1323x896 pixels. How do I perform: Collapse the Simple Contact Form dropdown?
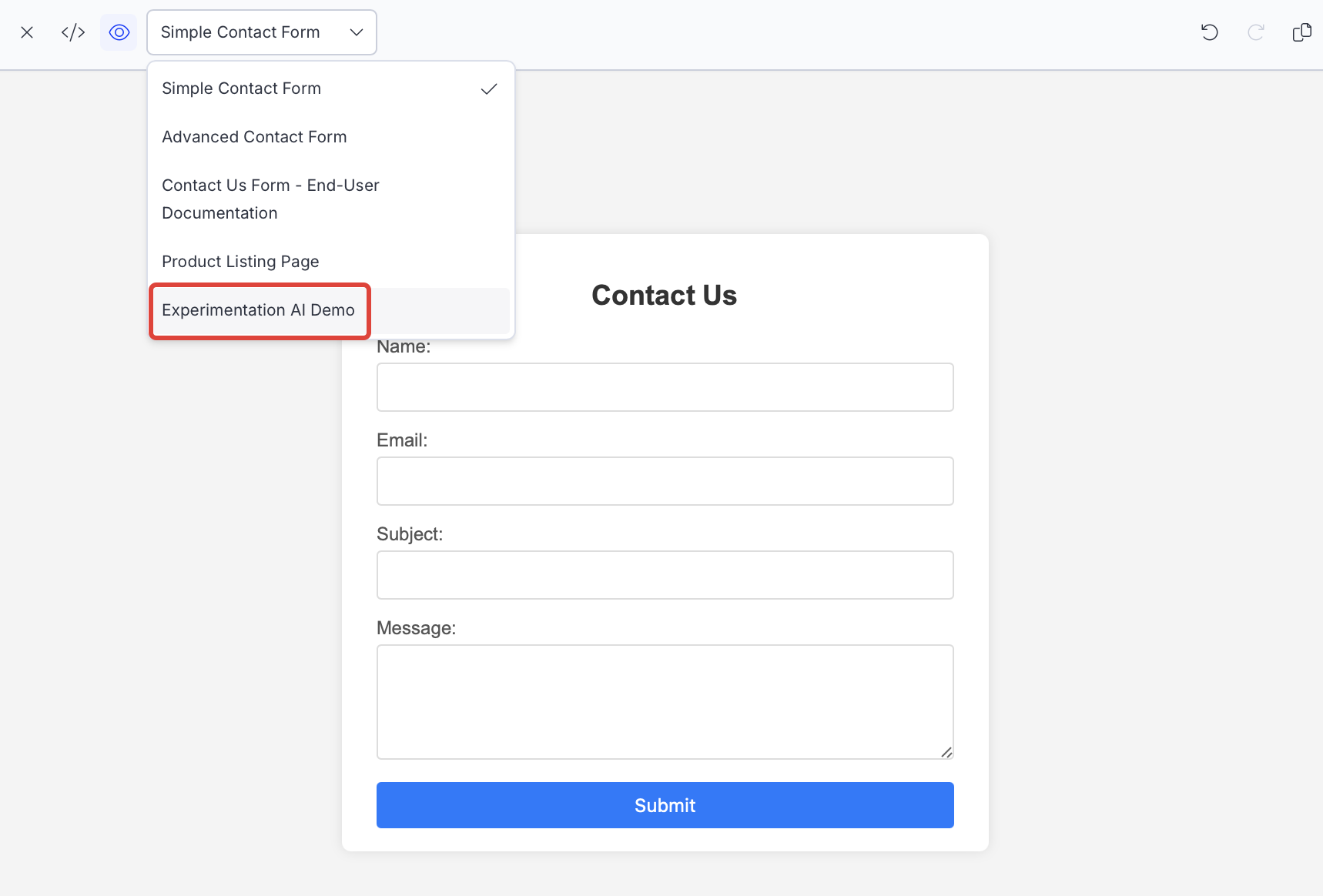click(x=240, y=32)
